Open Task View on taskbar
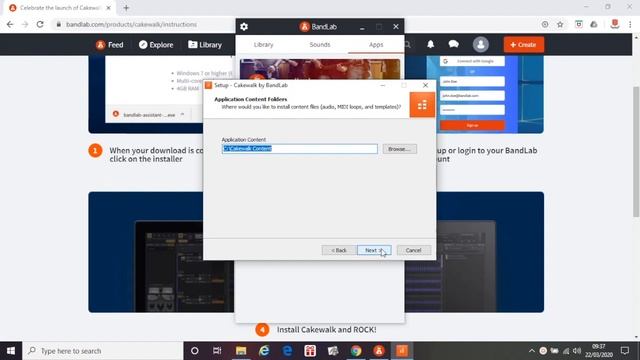Screen dimensions: 640x360 click(217, 351)
